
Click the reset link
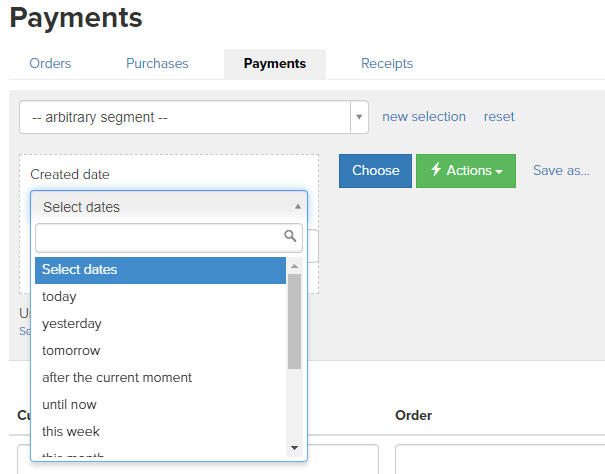point(499,117)
